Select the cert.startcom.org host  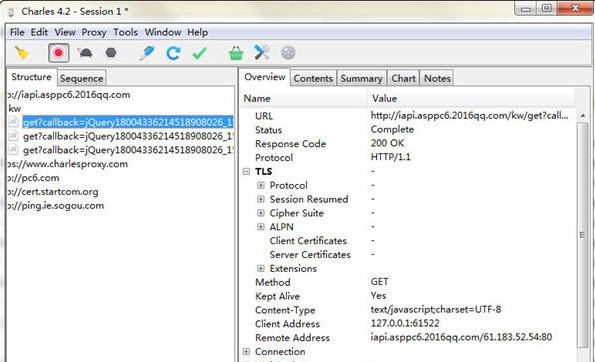53,192
